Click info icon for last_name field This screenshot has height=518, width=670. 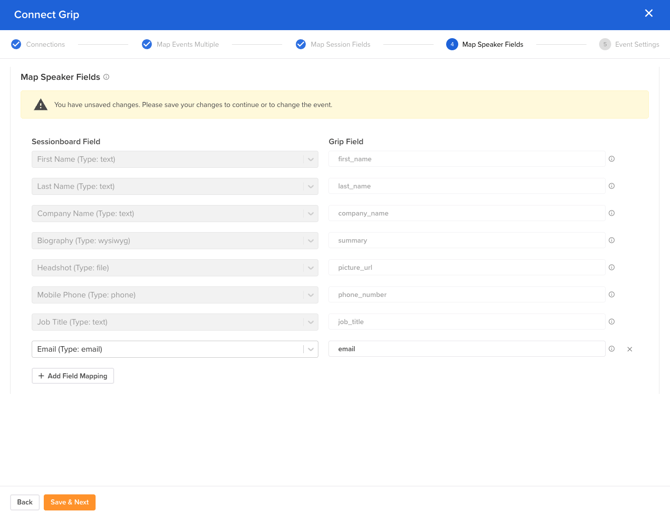click(x=611, y=186)
